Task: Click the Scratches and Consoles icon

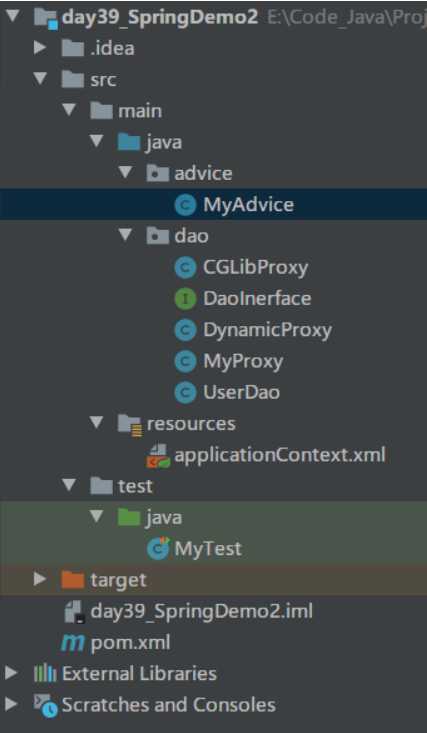Action: click(x=45, y=705)
